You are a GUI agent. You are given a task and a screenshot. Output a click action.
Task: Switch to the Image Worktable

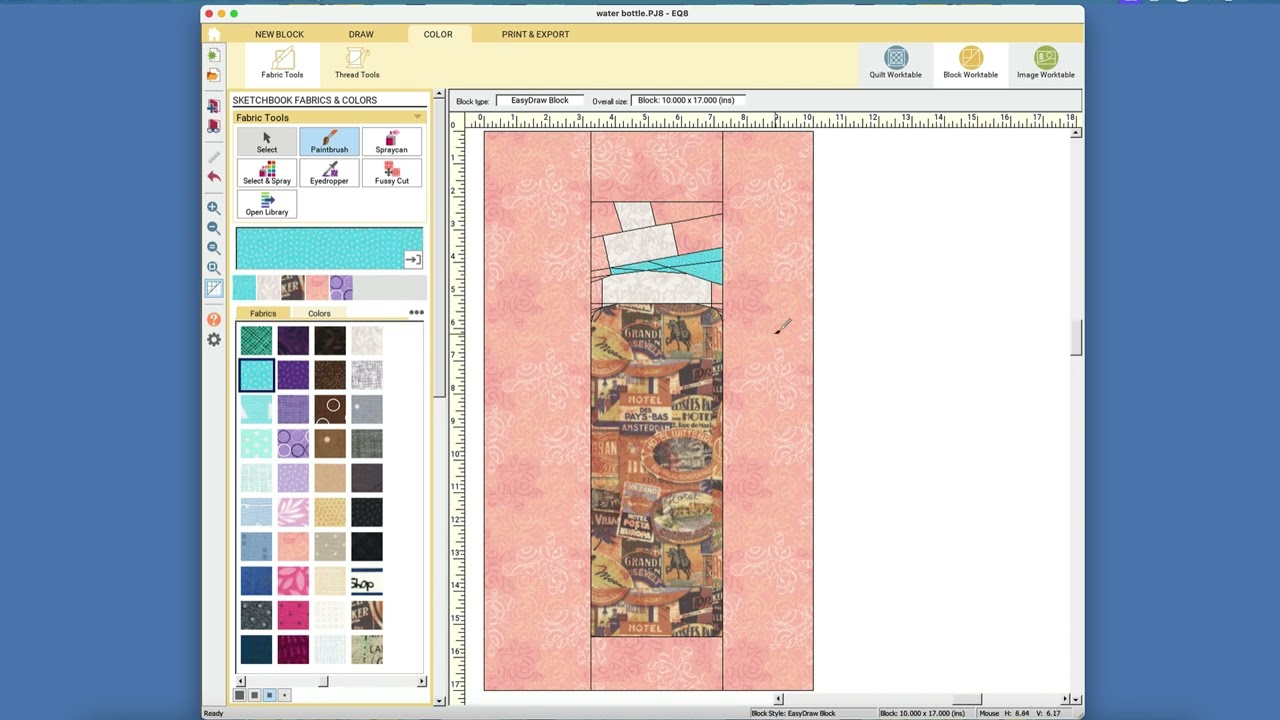[1045, 63]
